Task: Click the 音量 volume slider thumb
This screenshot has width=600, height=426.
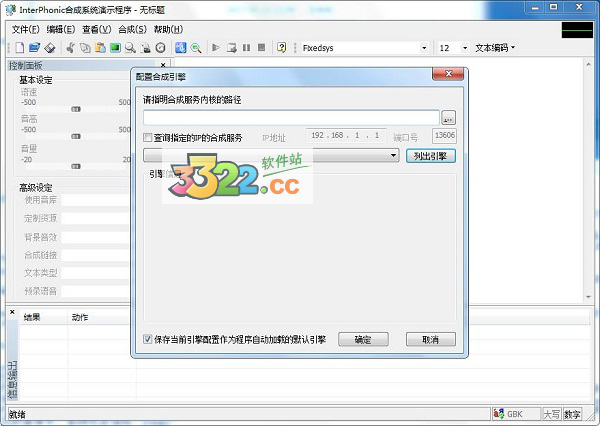Action: point(76,166)
